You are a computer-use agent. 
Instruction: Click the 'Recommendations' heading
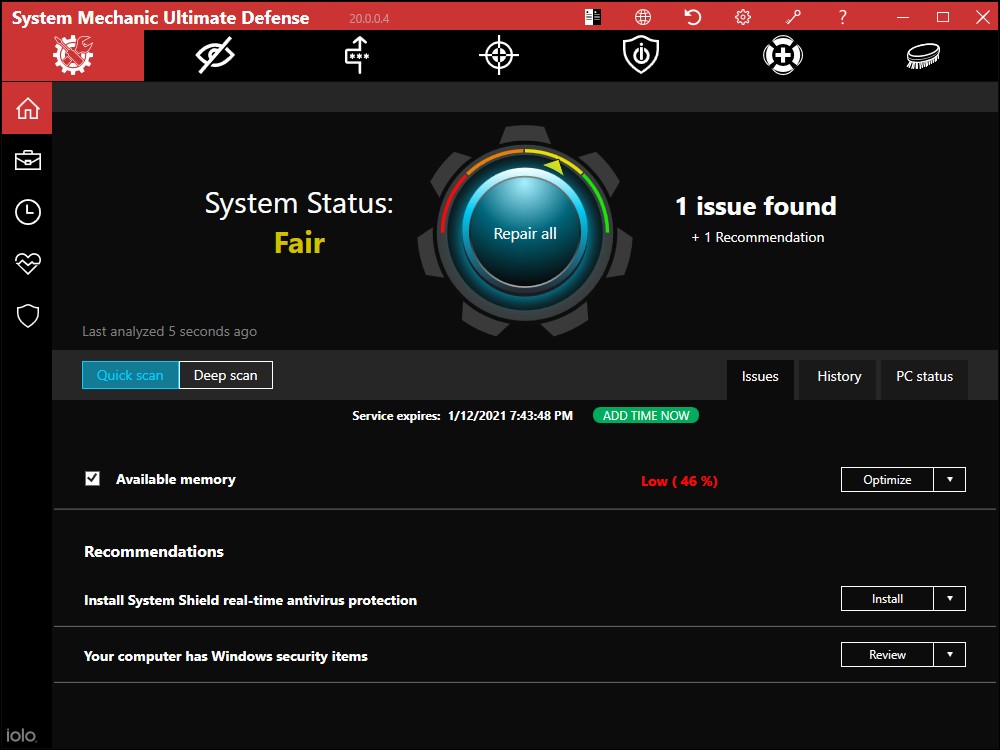tap(154, 552)
